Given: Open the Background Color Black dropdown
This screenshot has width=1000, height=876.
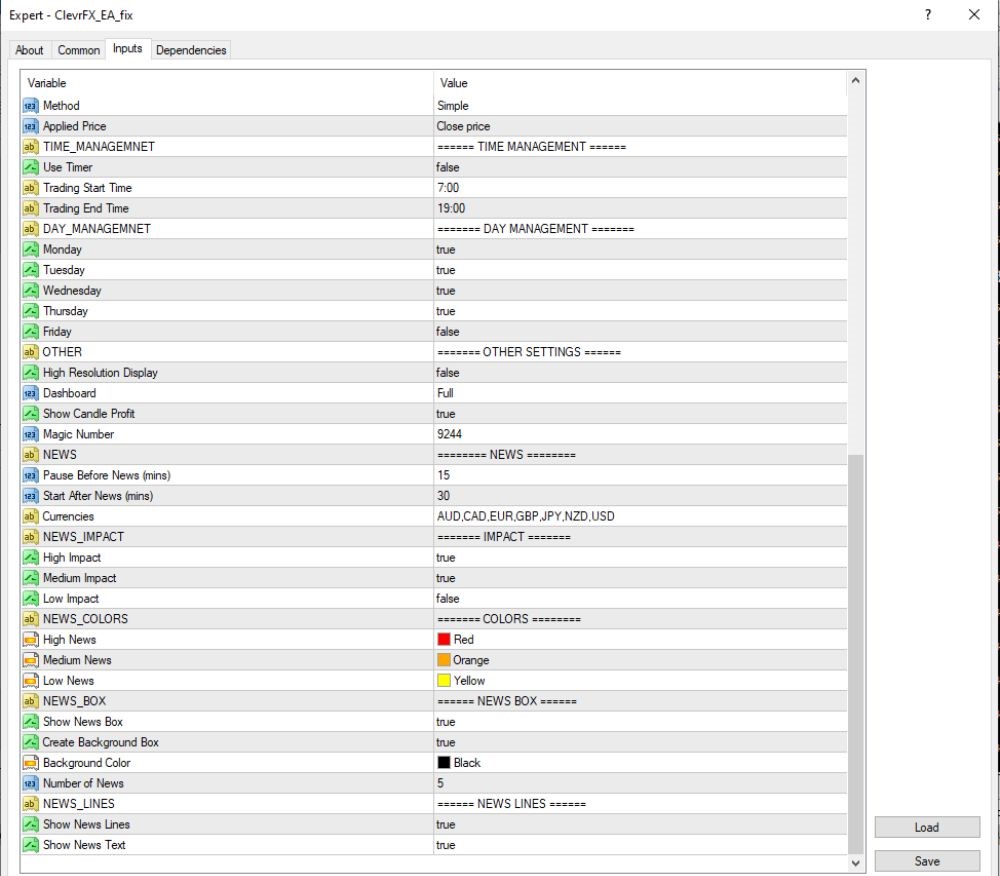Looking at the screenshot, I should point(640,763).
